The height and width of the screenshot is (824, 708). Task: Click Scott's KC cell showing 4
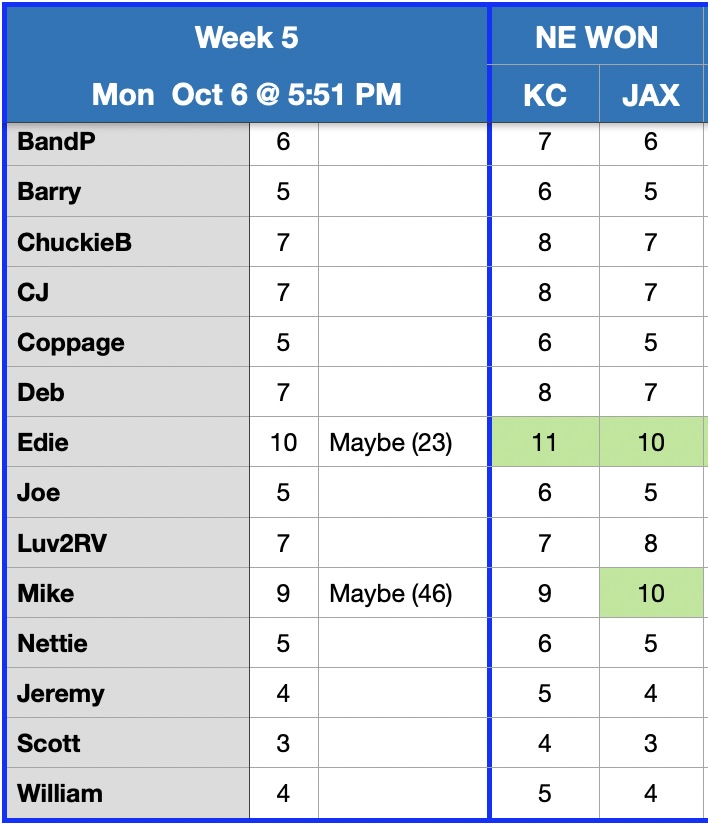(x=544, y=743)
